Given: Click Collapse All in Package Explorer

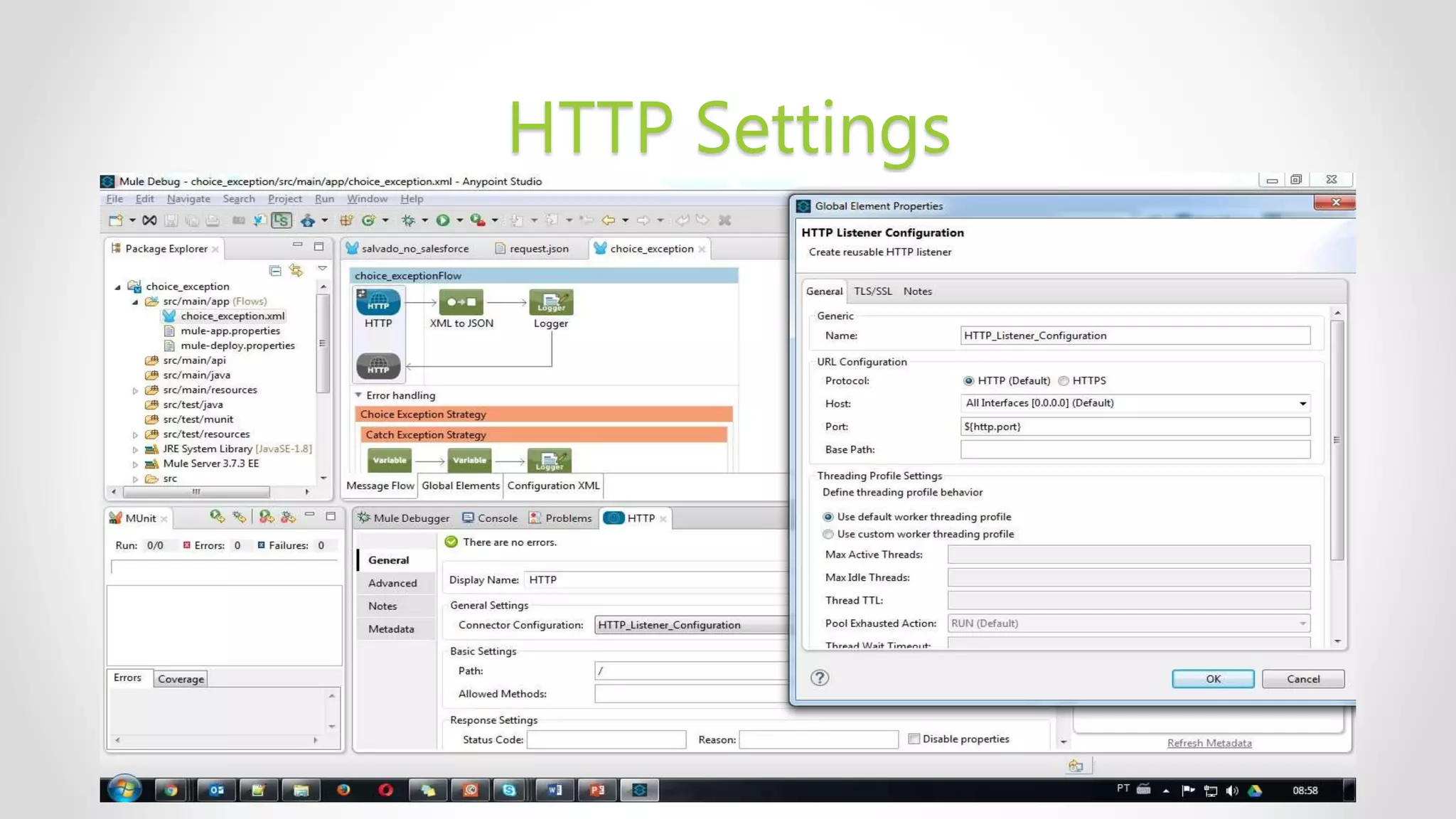Looking at the screenshot, I should coord(275,270).
